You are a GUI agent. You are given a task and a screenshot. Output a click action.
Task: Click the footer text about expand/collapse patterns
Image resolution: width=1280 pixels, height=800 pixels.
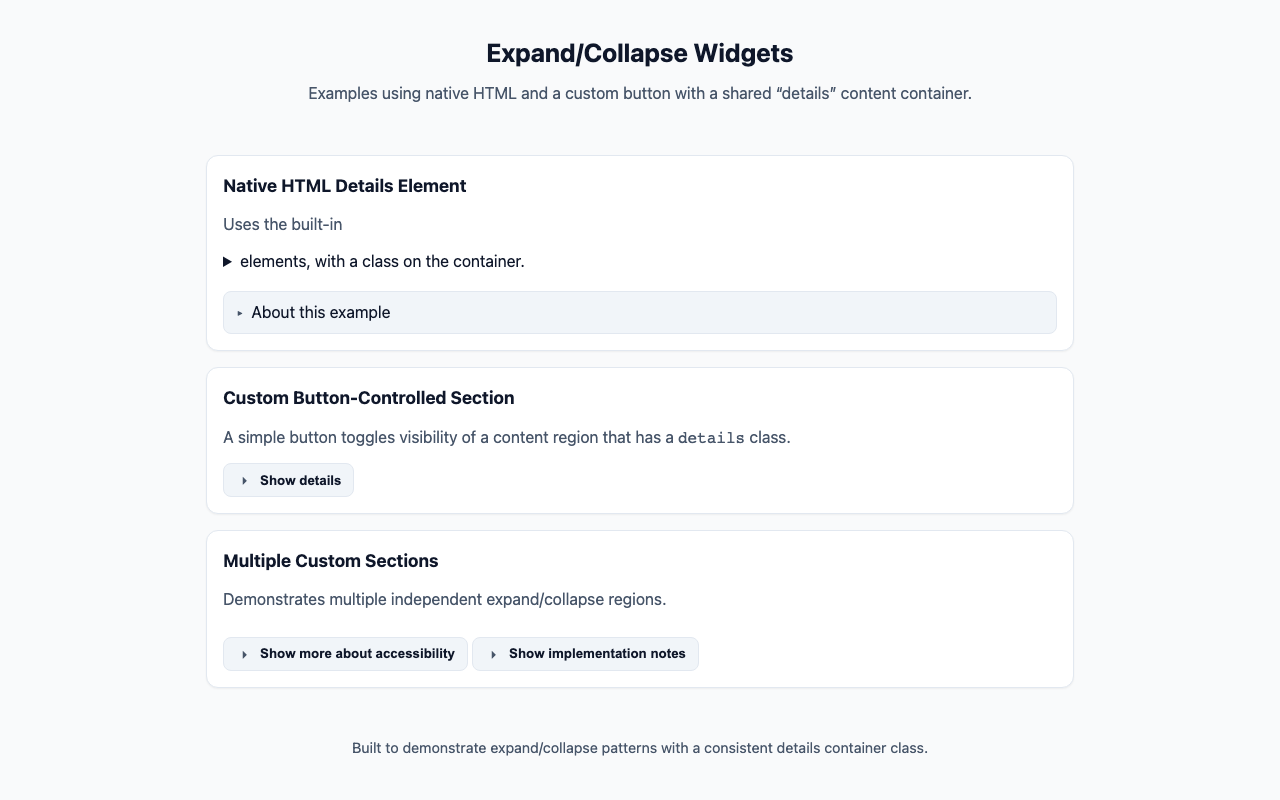639,748
